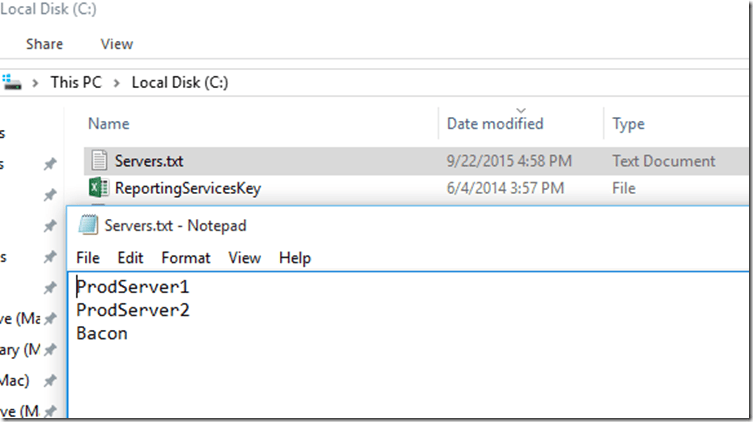Image resolution: width=753 pixels, height=422 pixels.
Task: Sort by Date modified column
Action: 495,124
